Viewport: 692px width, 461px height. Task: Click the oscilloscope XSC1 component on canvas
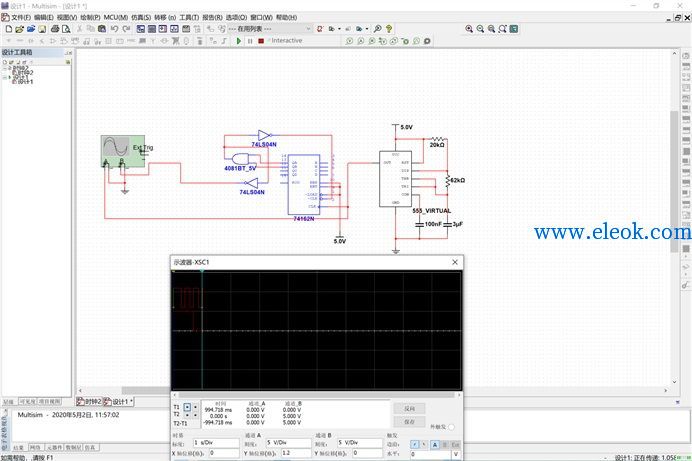[x=123, y=151]
